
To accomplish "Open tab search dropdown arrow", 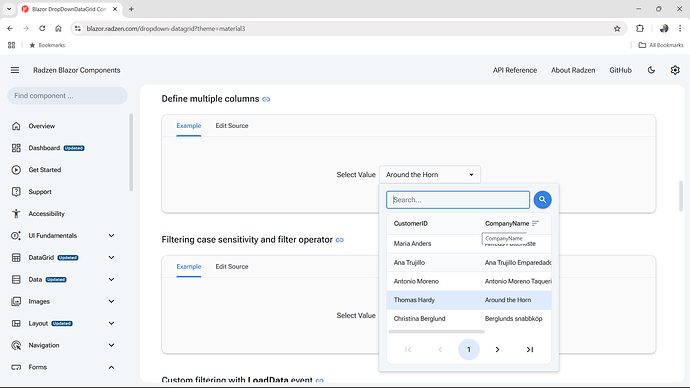I will (x=9, y=9).
